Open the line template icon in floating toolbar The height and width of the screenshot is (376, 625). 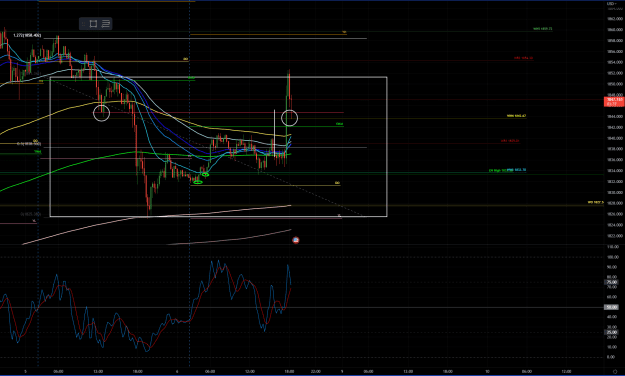click(x=106, y=24)
